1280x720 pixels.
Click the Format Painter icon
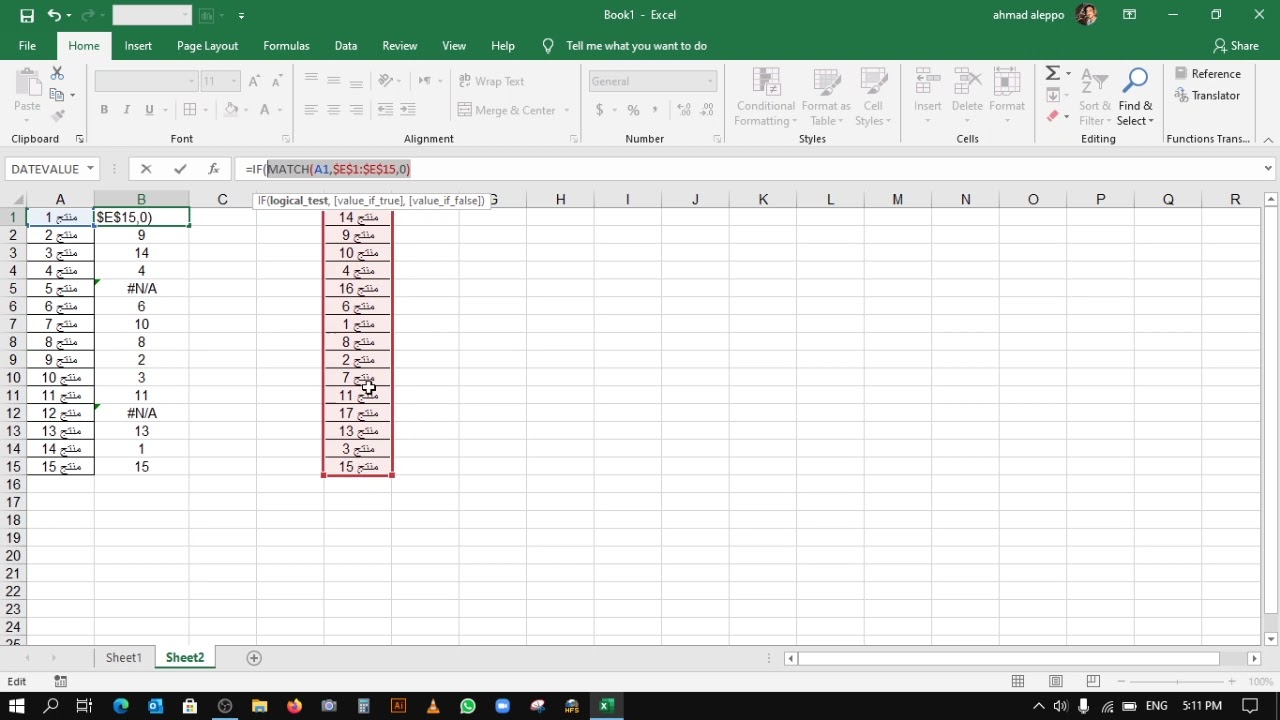[x=58, y=116]
